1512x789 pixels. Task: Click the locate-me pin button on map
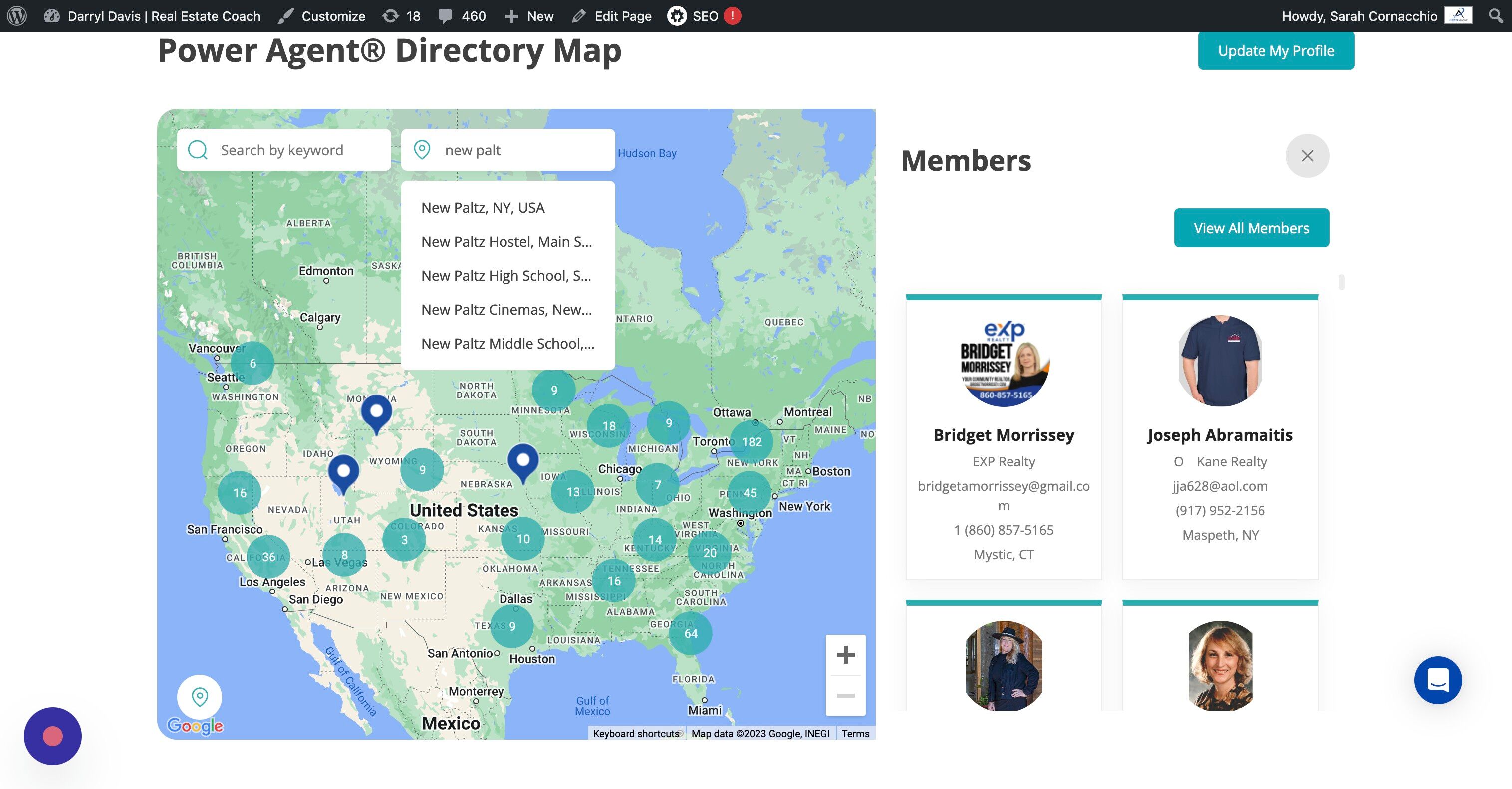tap(200, 697)
